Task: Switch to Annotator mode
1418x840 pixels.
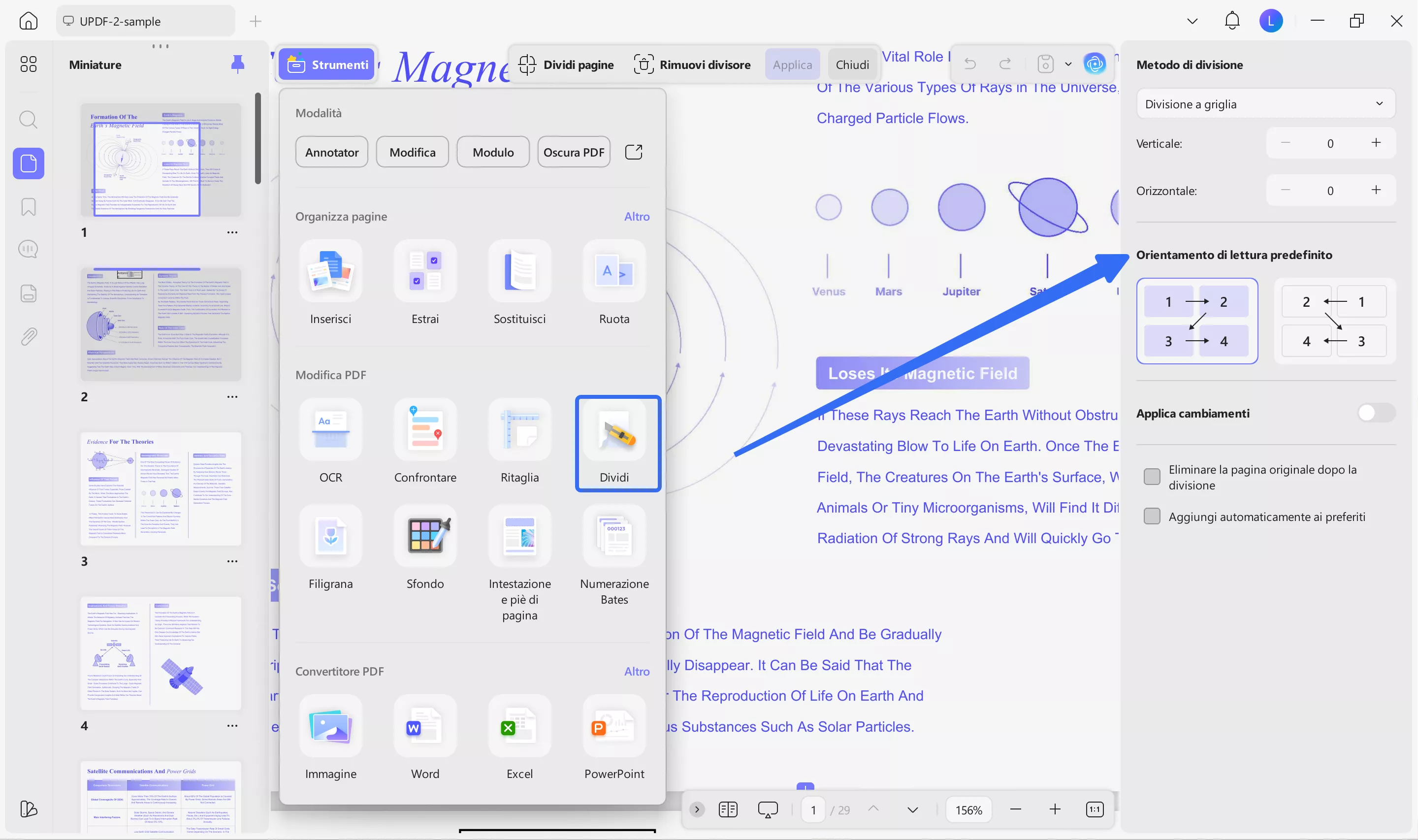Action: [331, 152]
